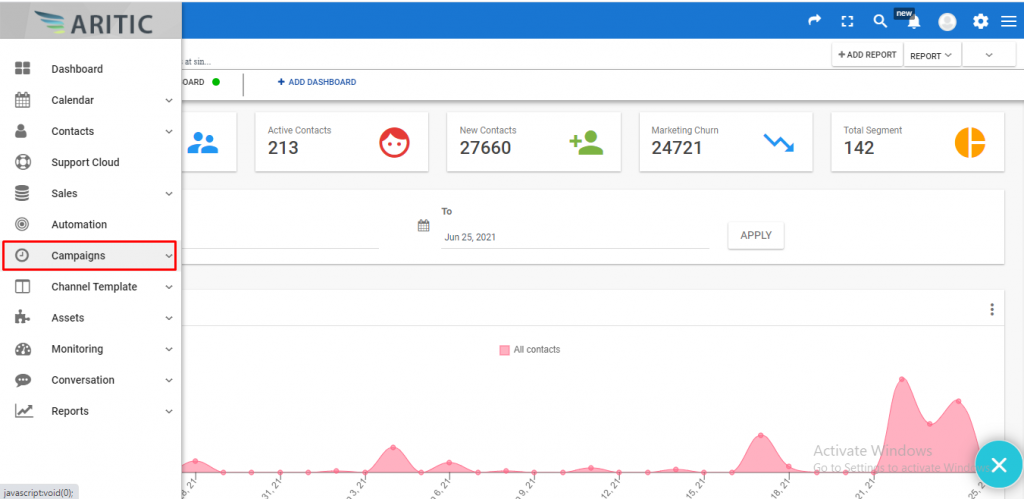Click the Calendar icon in sidebar
This screenshot has width=1024, height=499.
[x=23, y=100]
